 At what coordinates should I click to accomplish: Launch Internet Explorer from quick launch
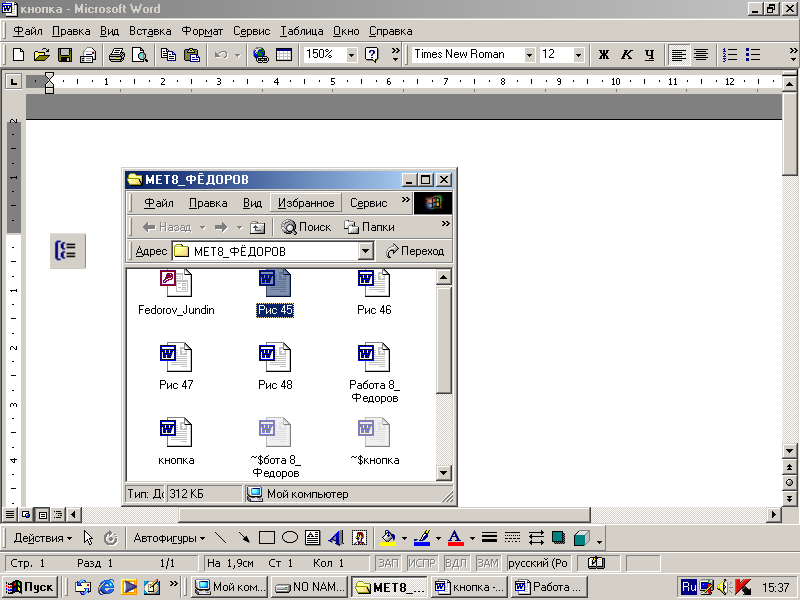[106, 587]
